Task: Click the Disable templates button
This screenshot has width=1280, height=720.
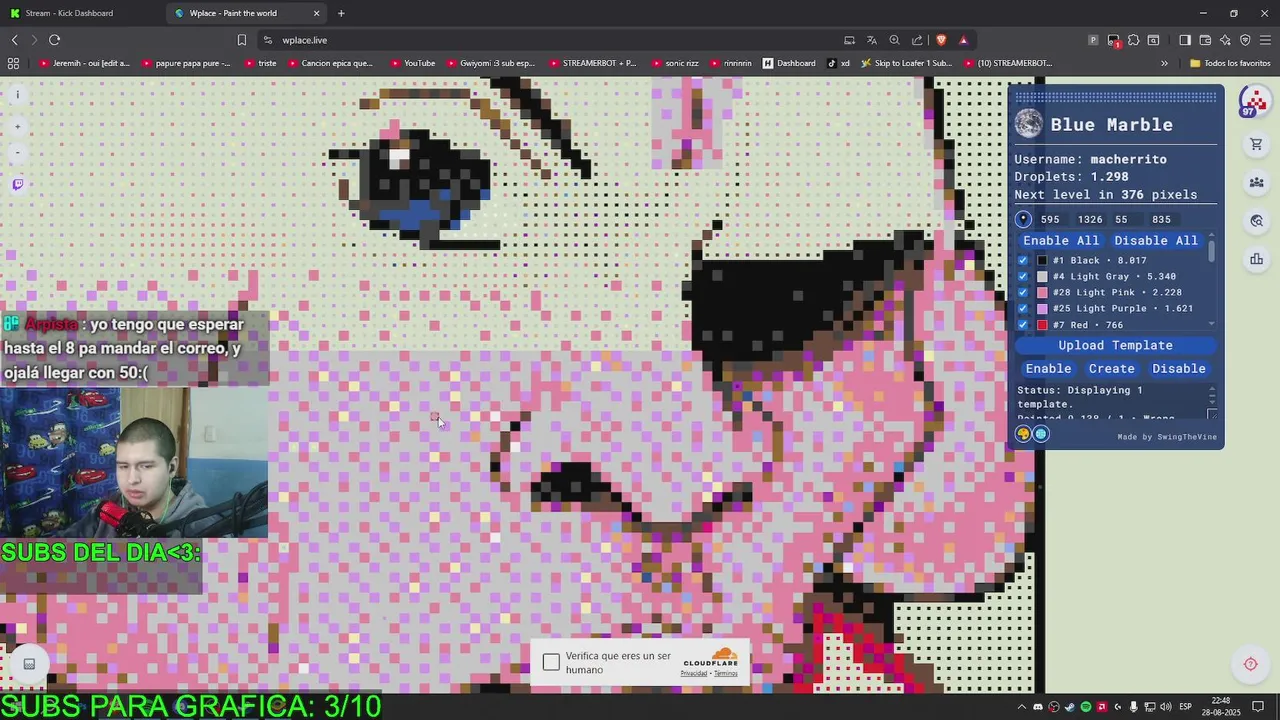Action: pyautogui.click(x=1179, y=368)
